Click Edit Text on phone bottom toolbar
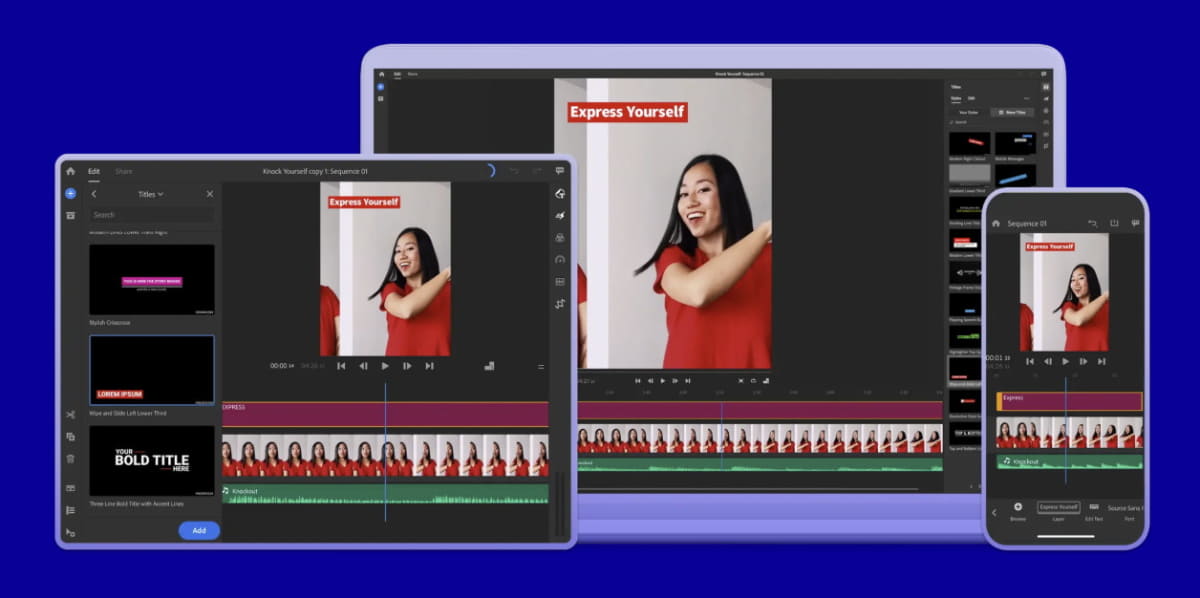This screenshot has height=598, width=1200. [x=1094, y=511]
